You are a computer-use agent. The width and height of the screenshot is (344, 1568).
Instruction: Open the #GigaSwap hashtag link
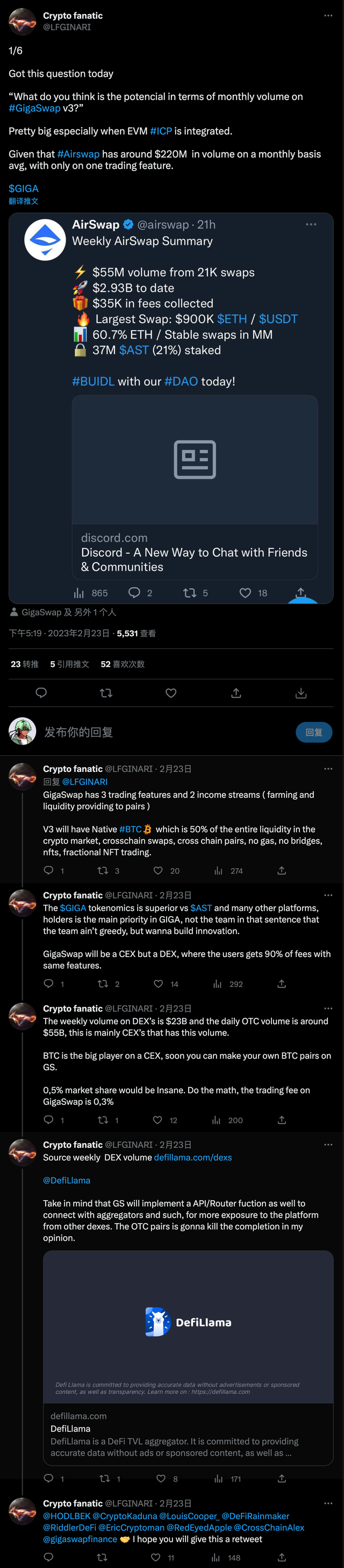click(x=34, y=108)
